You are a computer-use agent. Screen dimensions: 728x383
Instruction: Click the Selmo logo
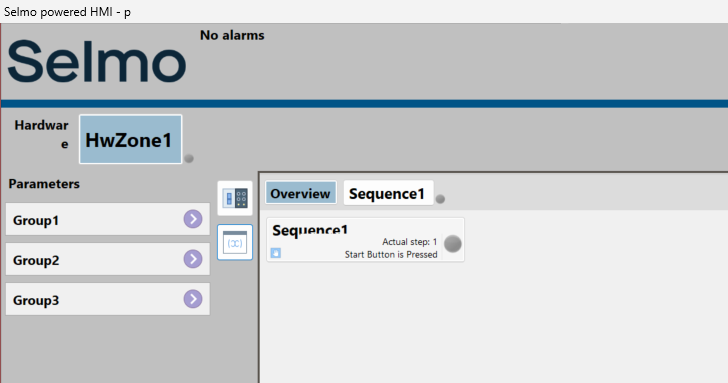[x=97, y=61]
